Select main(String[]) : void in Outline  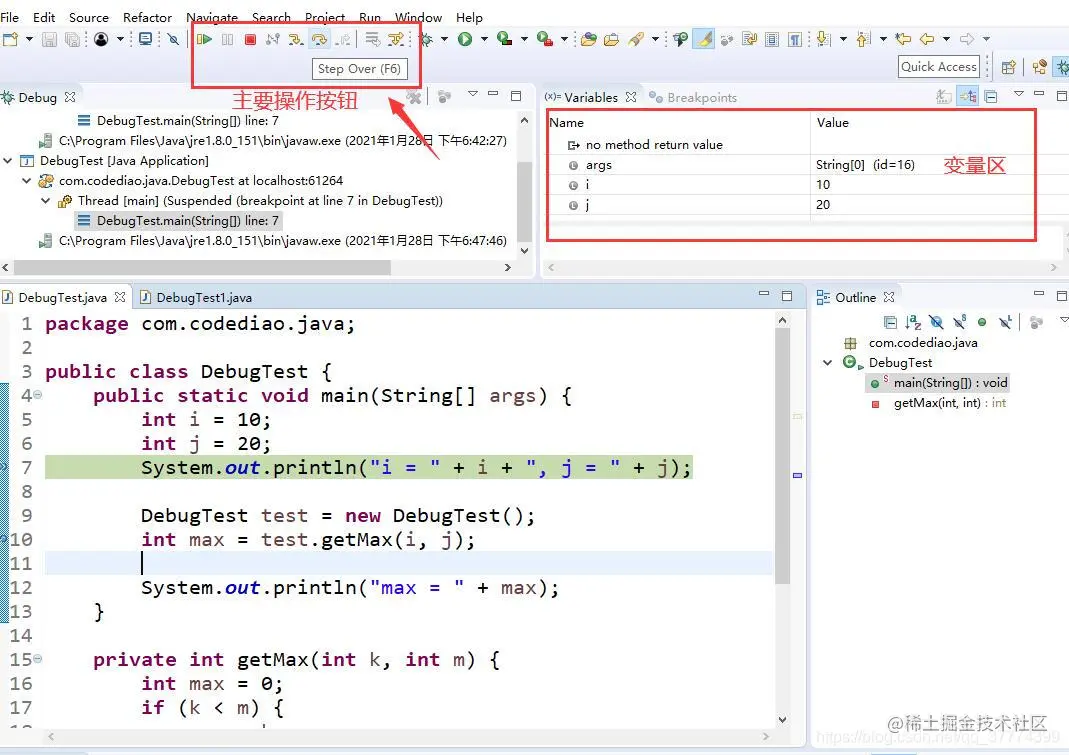(938, 383)
